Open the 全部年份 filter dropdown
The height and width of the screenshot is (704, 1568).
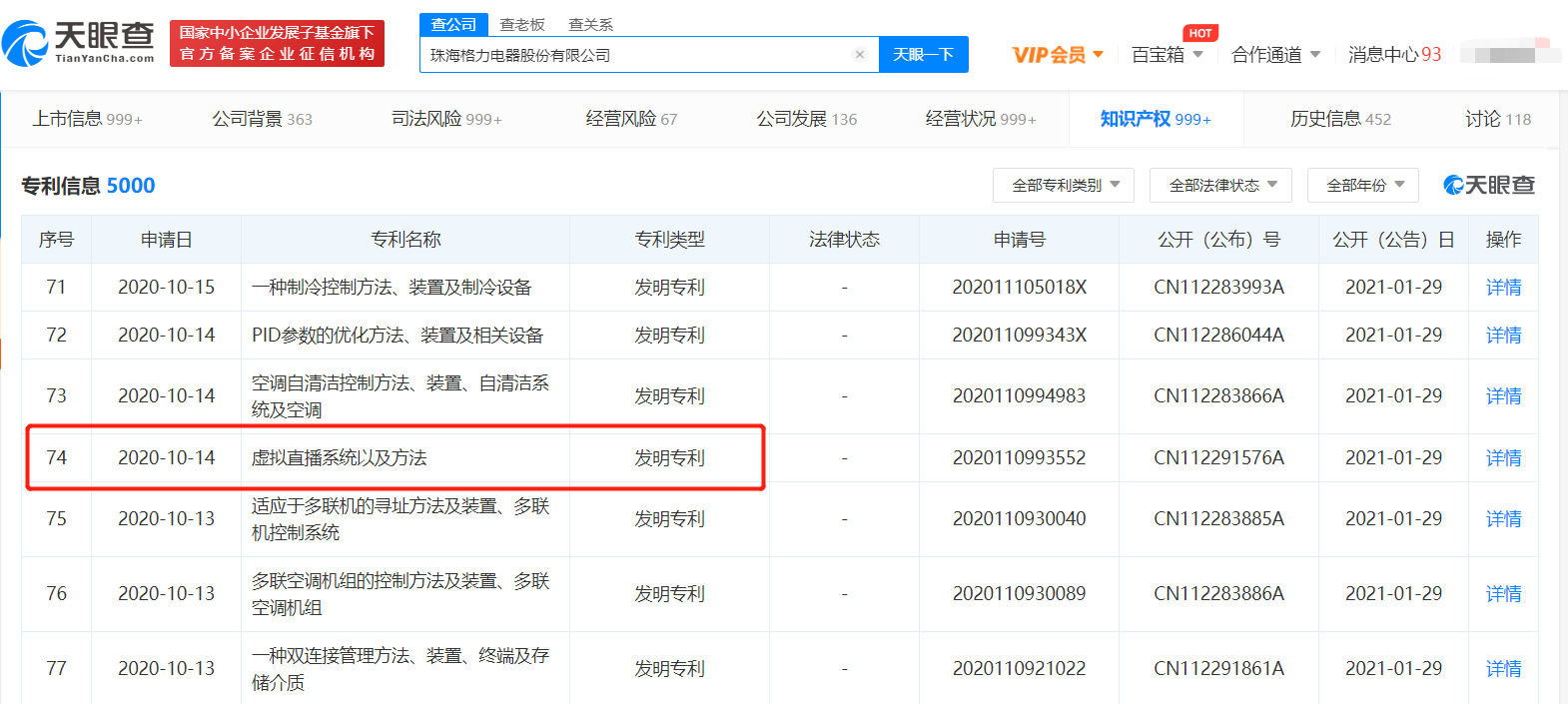[x=1362, y=185]
